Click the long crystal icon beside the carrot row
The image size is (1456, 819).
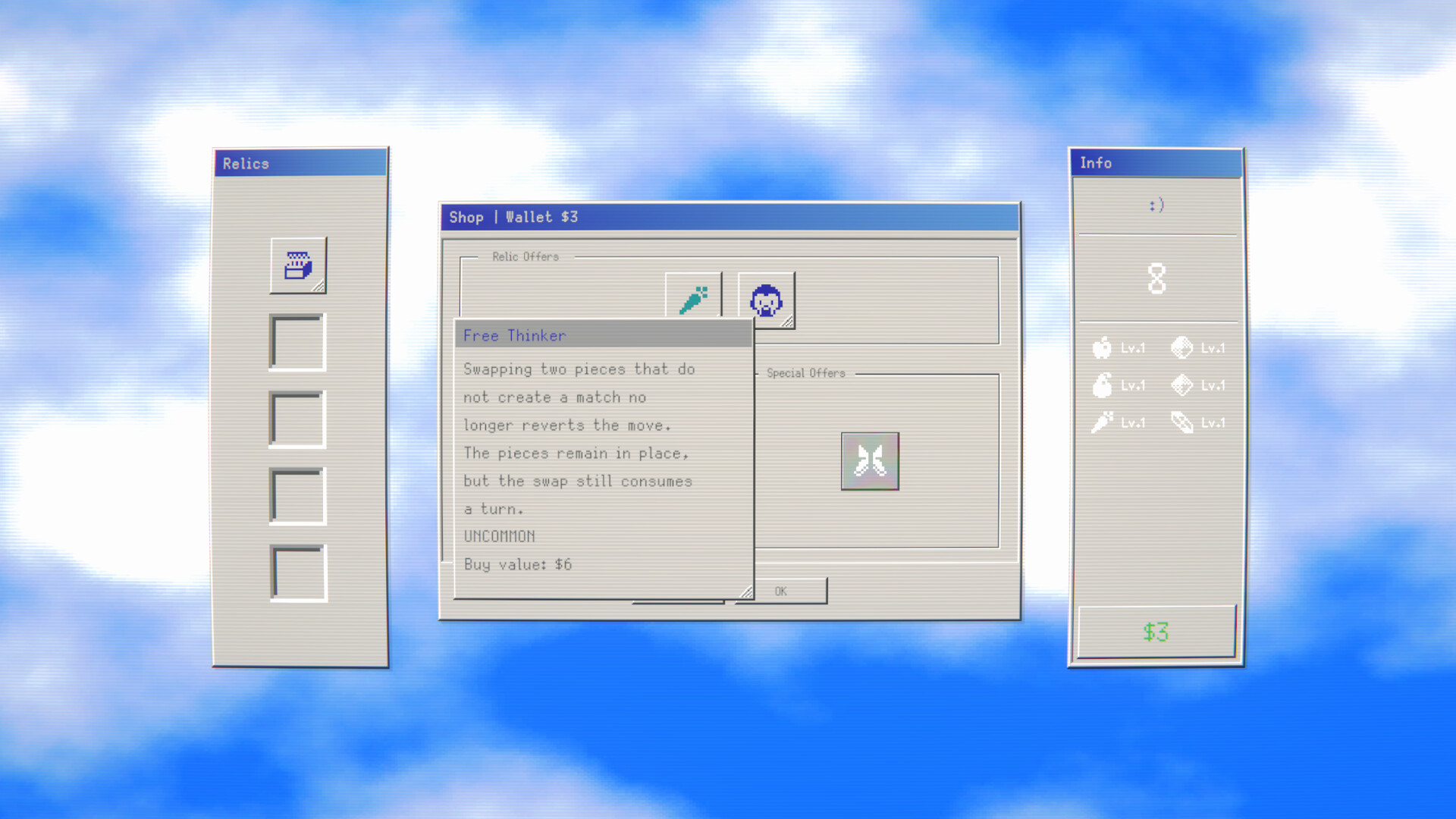click(1181, 422)
